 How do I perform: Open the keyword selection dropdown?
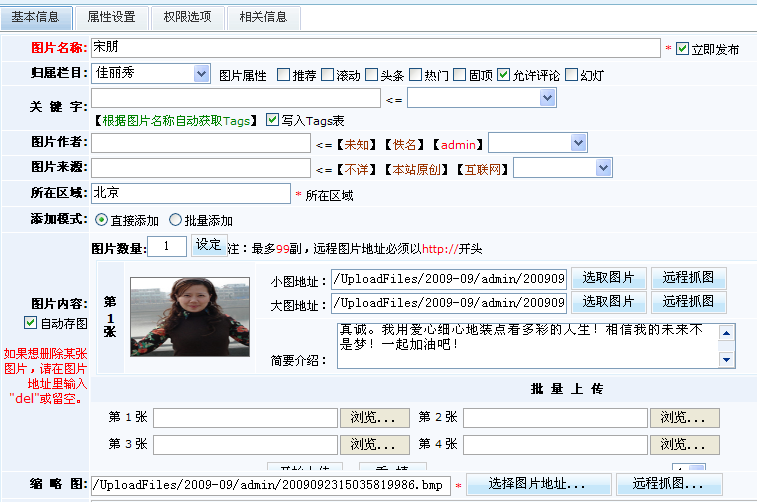546,98
